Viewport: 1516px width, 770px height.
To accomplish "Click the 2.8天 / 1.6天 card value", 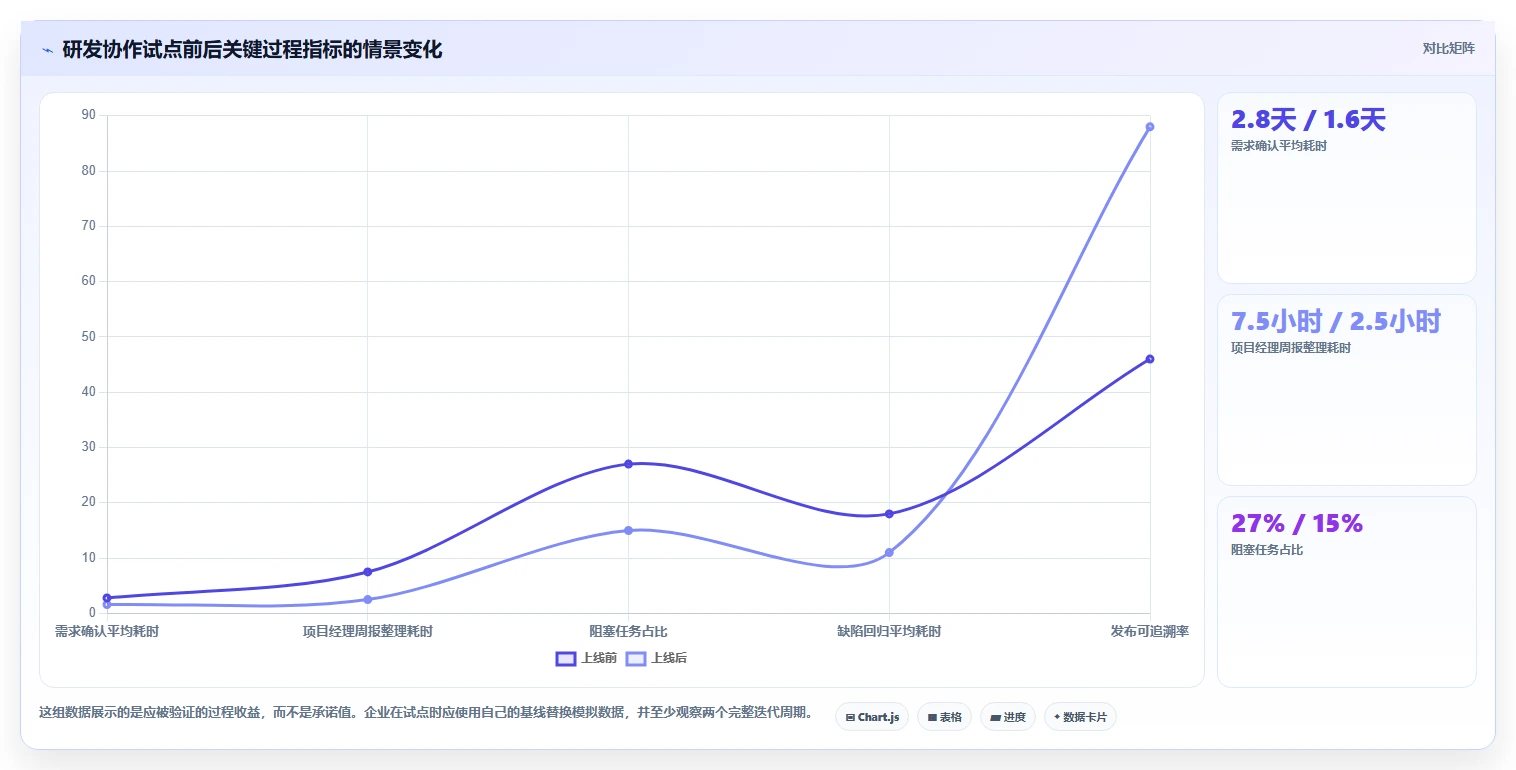I will click(1308, 120).
